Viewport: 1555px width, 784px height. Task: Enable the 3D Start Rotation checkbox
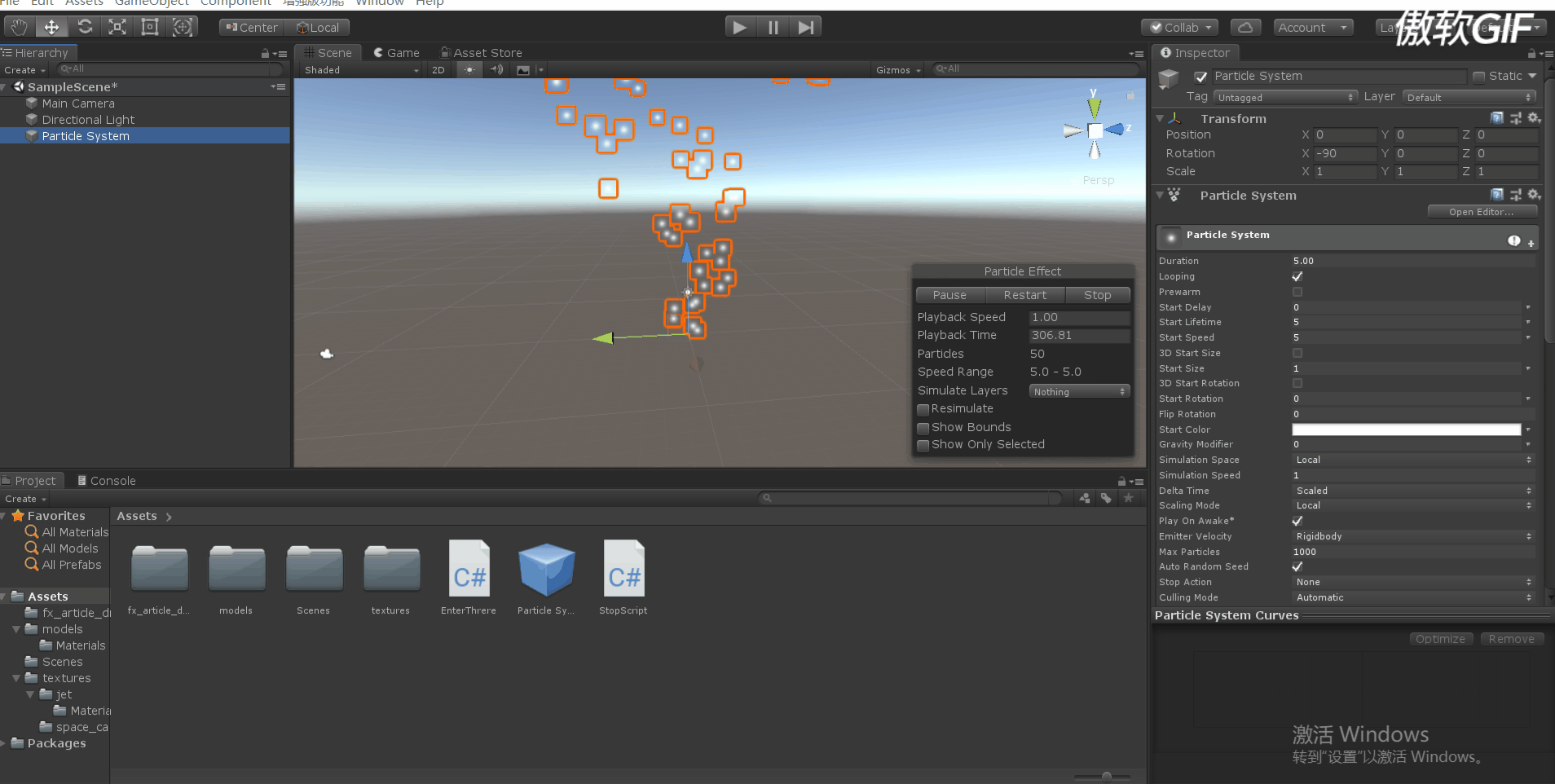pos(1297,383)
